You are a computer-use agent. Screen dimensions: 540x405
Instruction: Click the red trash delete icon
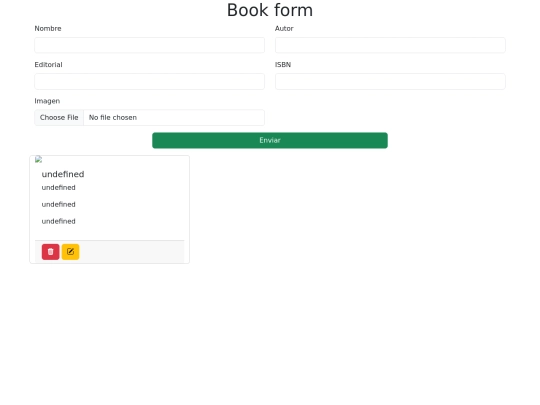pyautogui.click(x=50, y=252)
